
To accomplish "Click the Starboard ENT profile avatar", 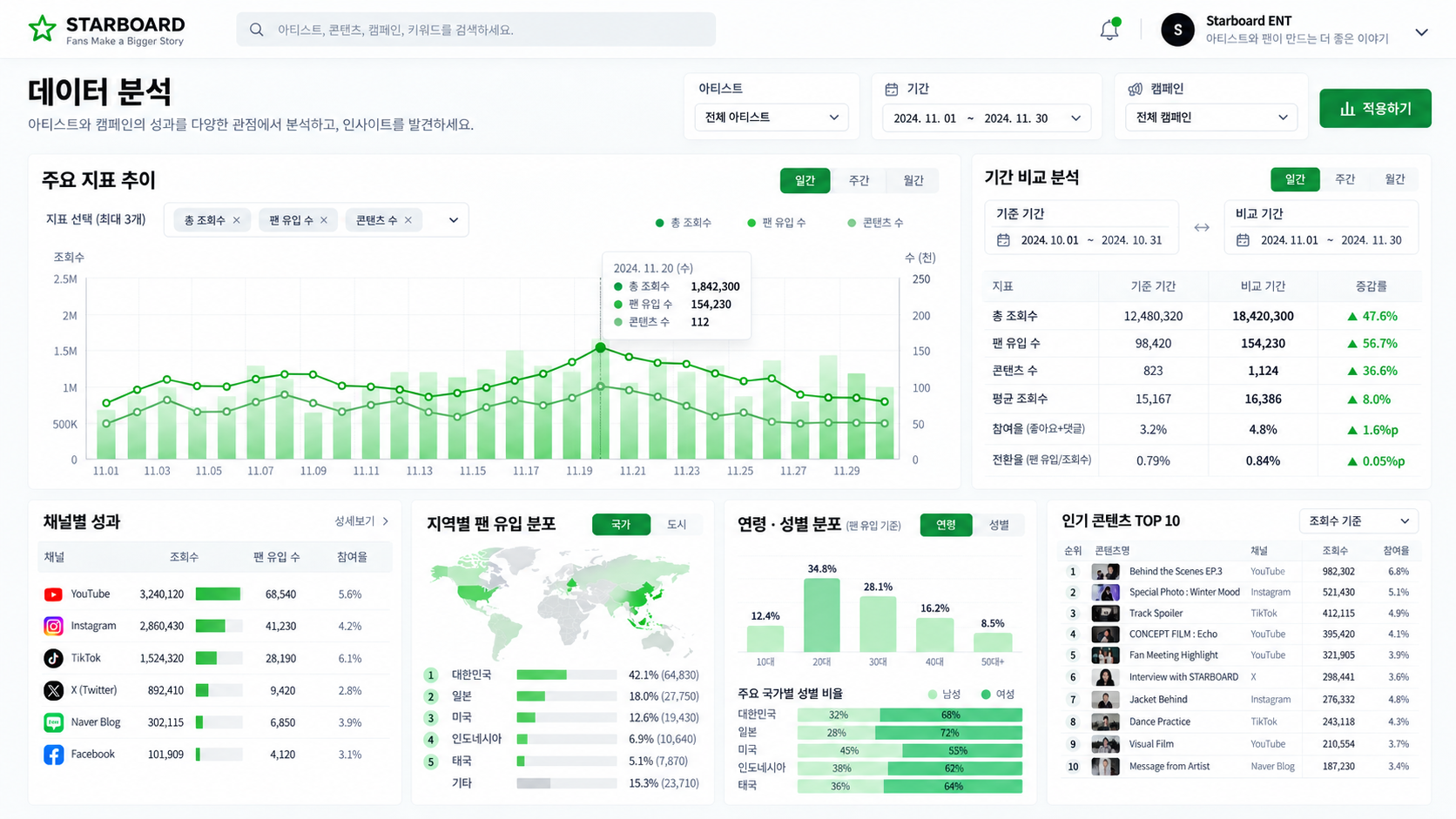I will [x=1177, y=30].
